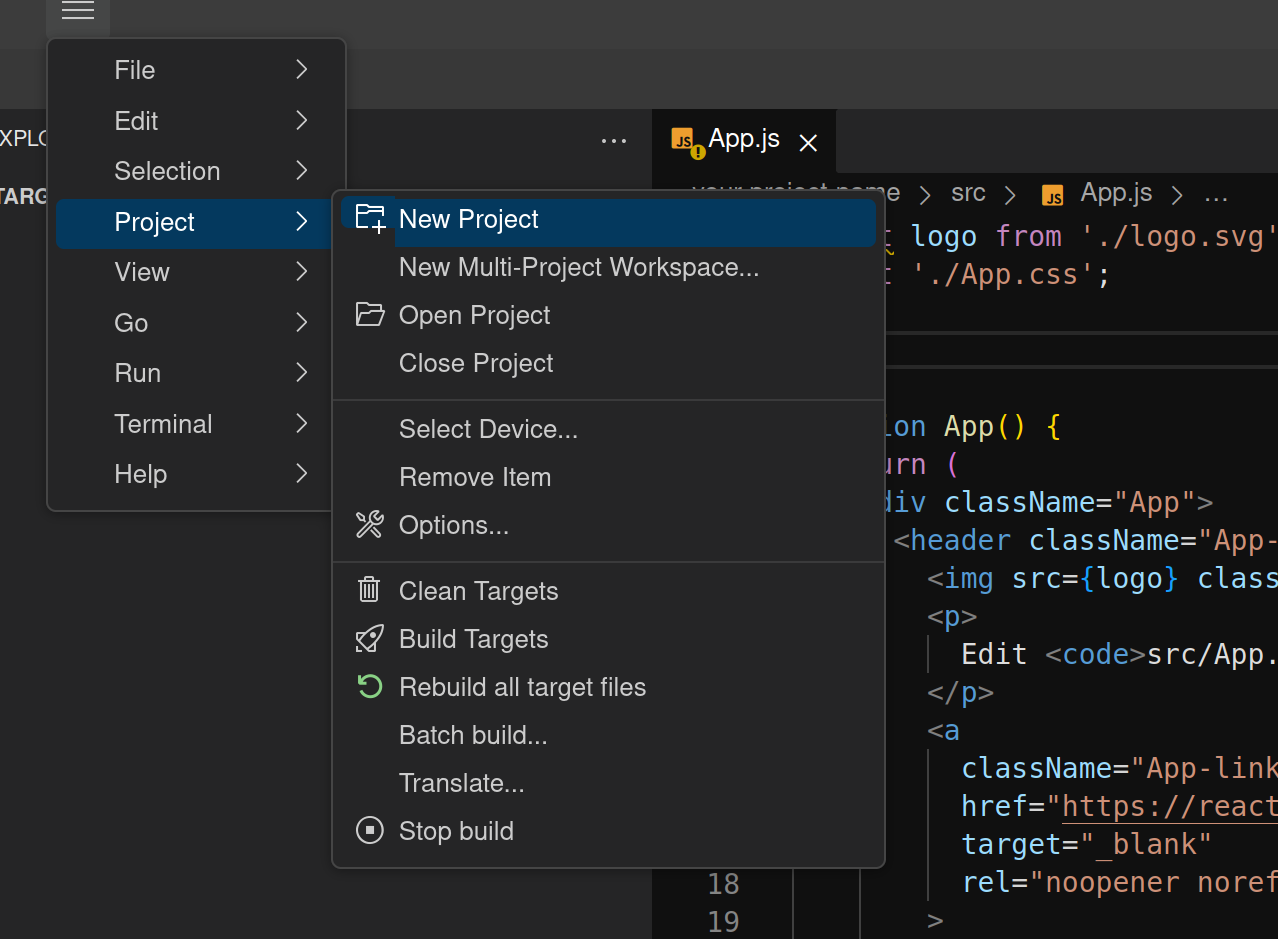Open the File menu

click(196, 70)
